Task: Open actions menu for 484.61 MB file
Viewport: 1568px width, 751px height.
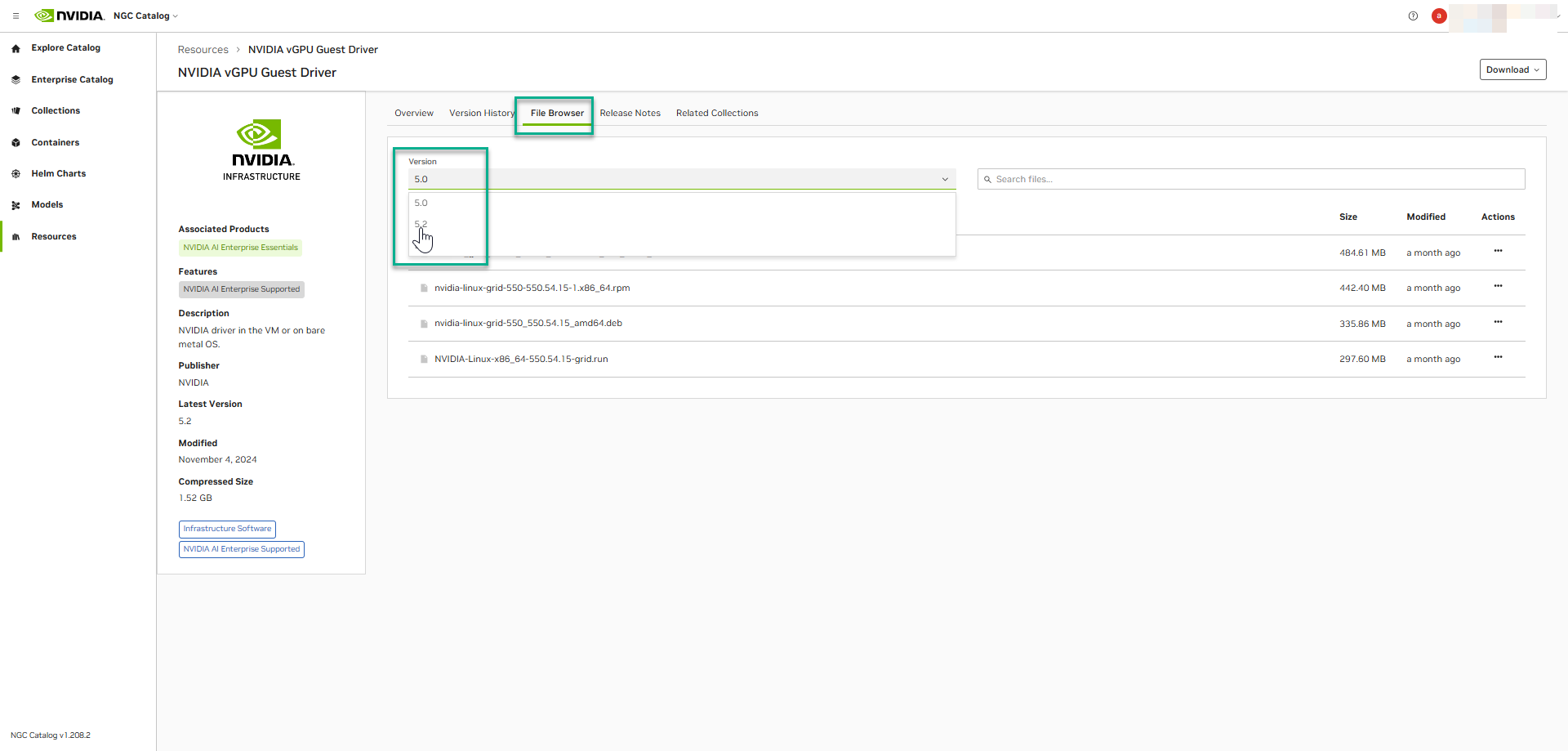Action: pyautogui.click(x=1498, y=251)
